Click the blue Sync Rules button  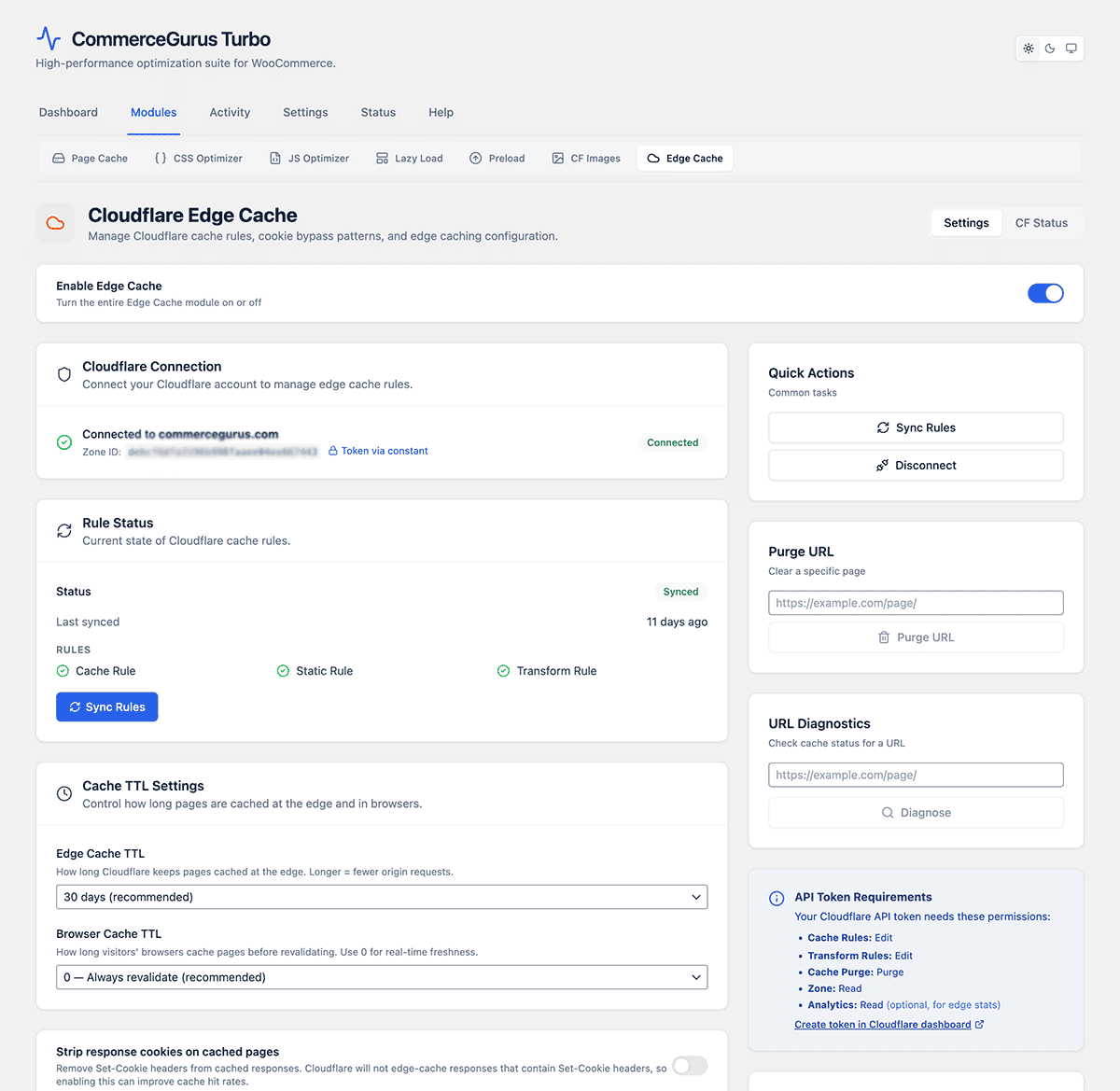tap(107, 707)
